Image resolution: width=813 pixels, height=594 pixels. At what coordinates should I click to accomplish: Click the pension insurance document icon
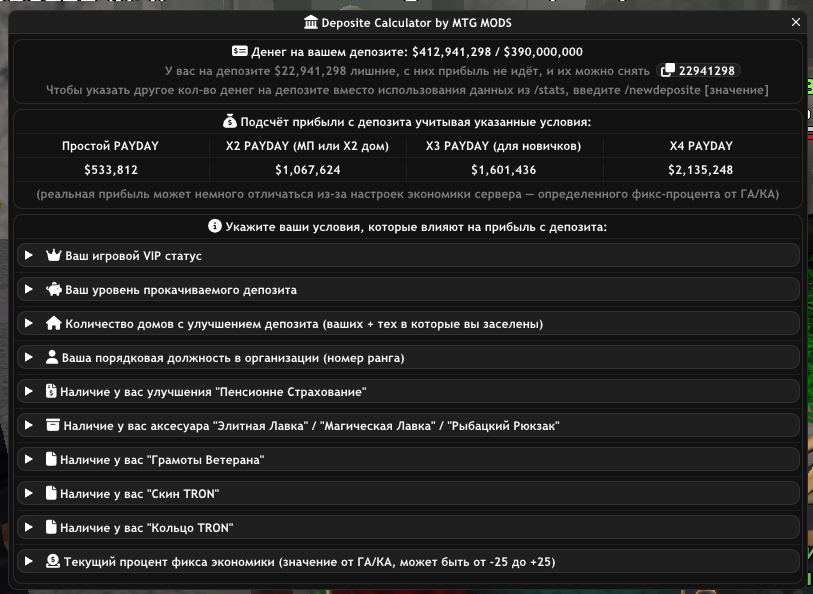(51, 391)
